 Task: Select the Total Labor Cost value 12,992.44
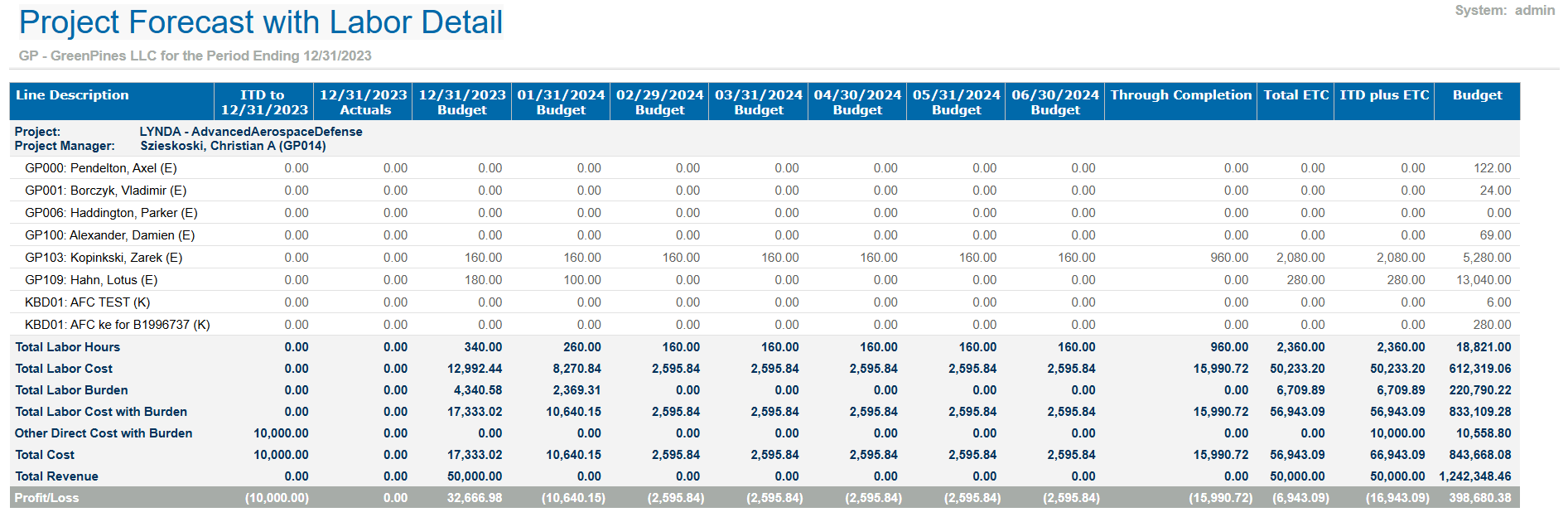point(475,369)
